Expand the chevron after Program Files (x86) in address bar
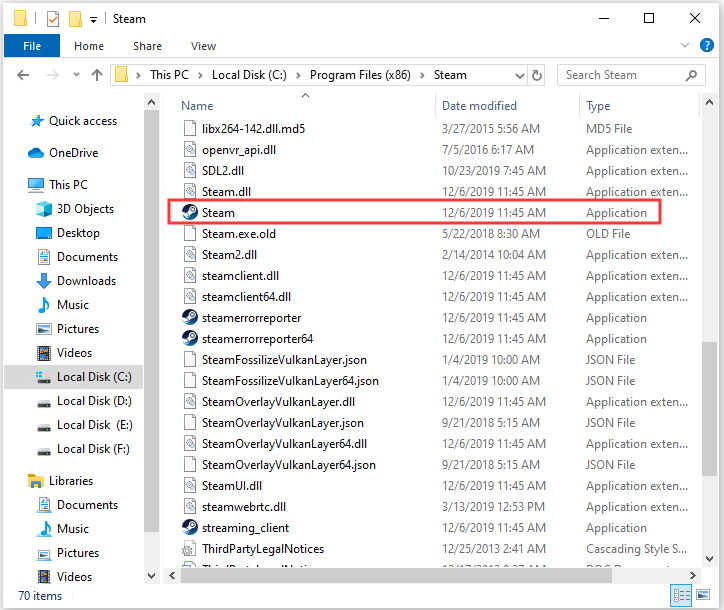724x610 pixels. pos(422,75)
